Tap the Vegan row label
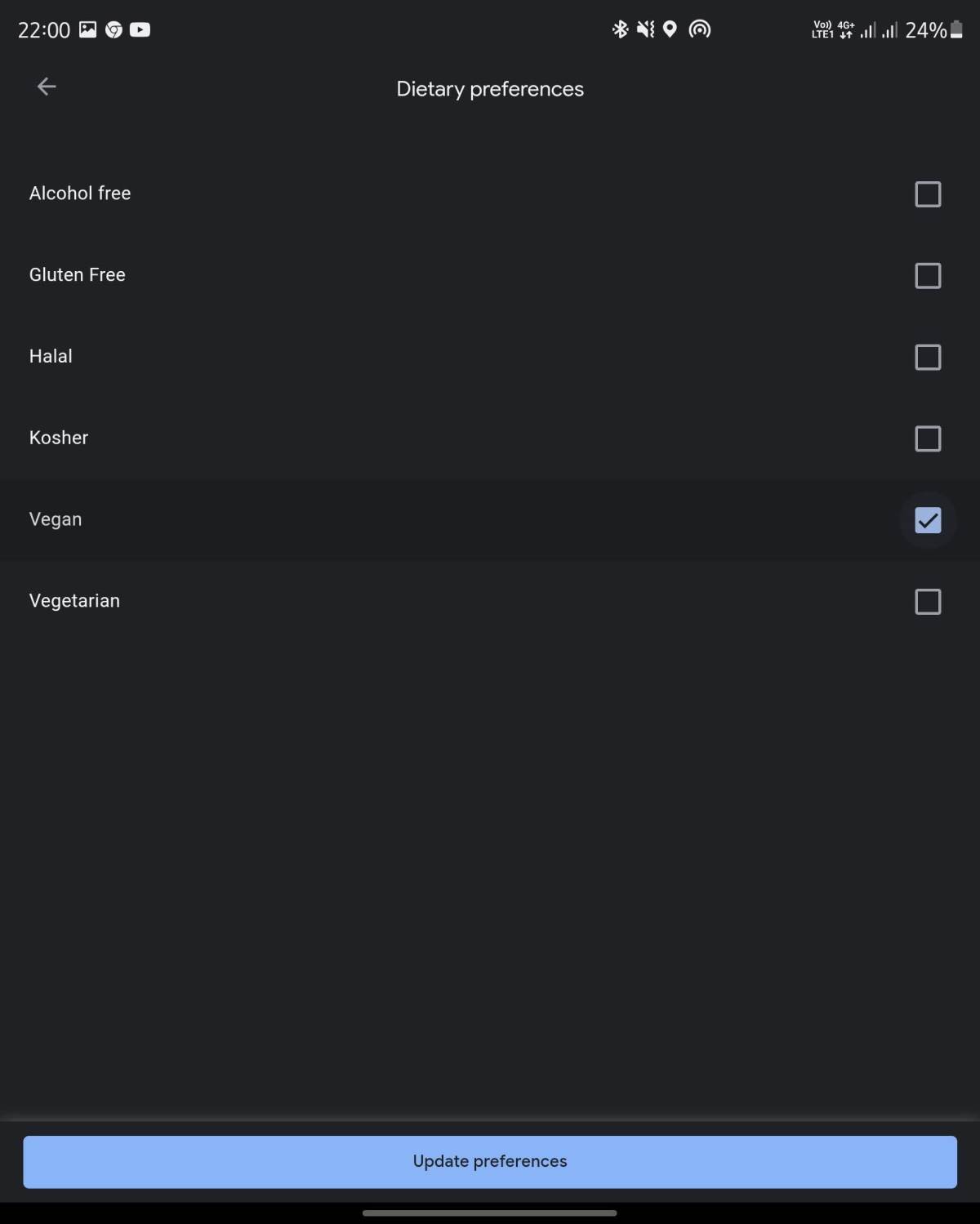Screen dimensions: 980x1224 [x=56, y=519]
